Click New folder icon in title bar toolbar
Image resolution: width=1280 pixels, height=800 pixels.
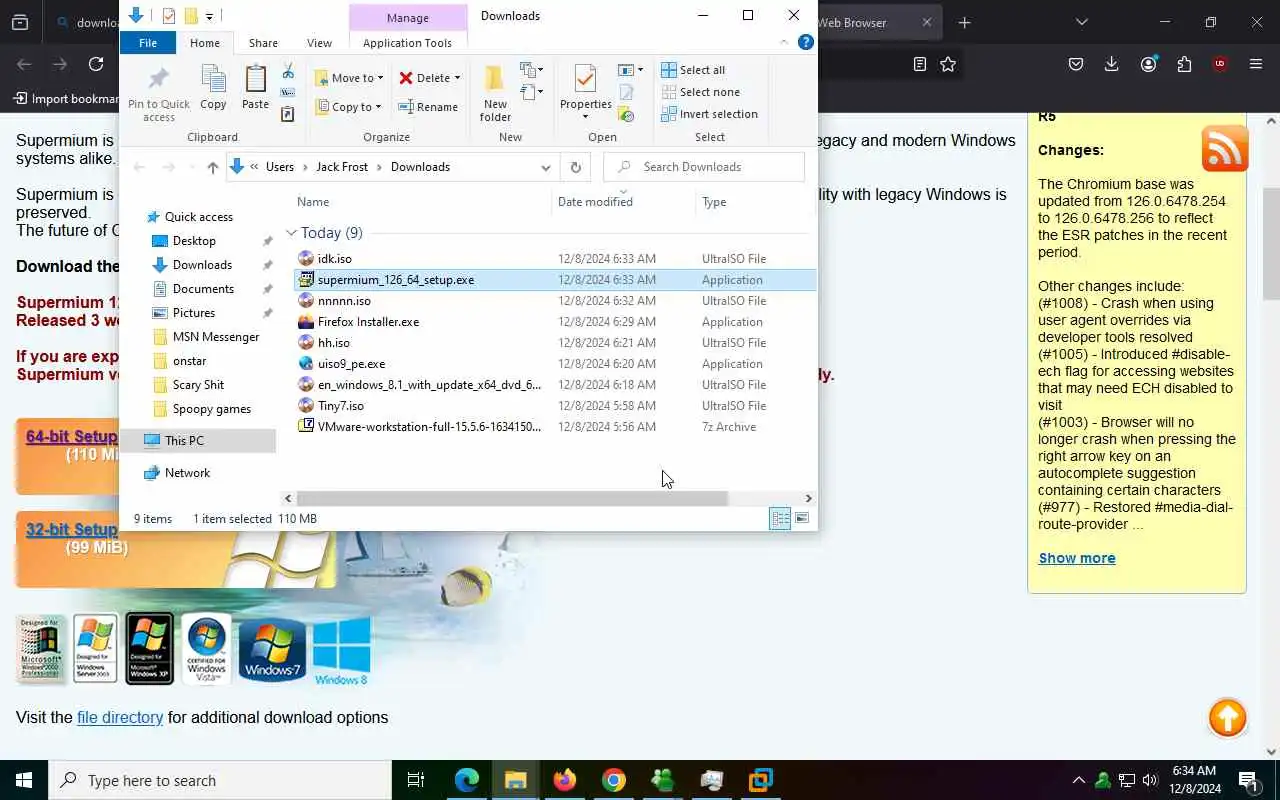coord(191,15)
